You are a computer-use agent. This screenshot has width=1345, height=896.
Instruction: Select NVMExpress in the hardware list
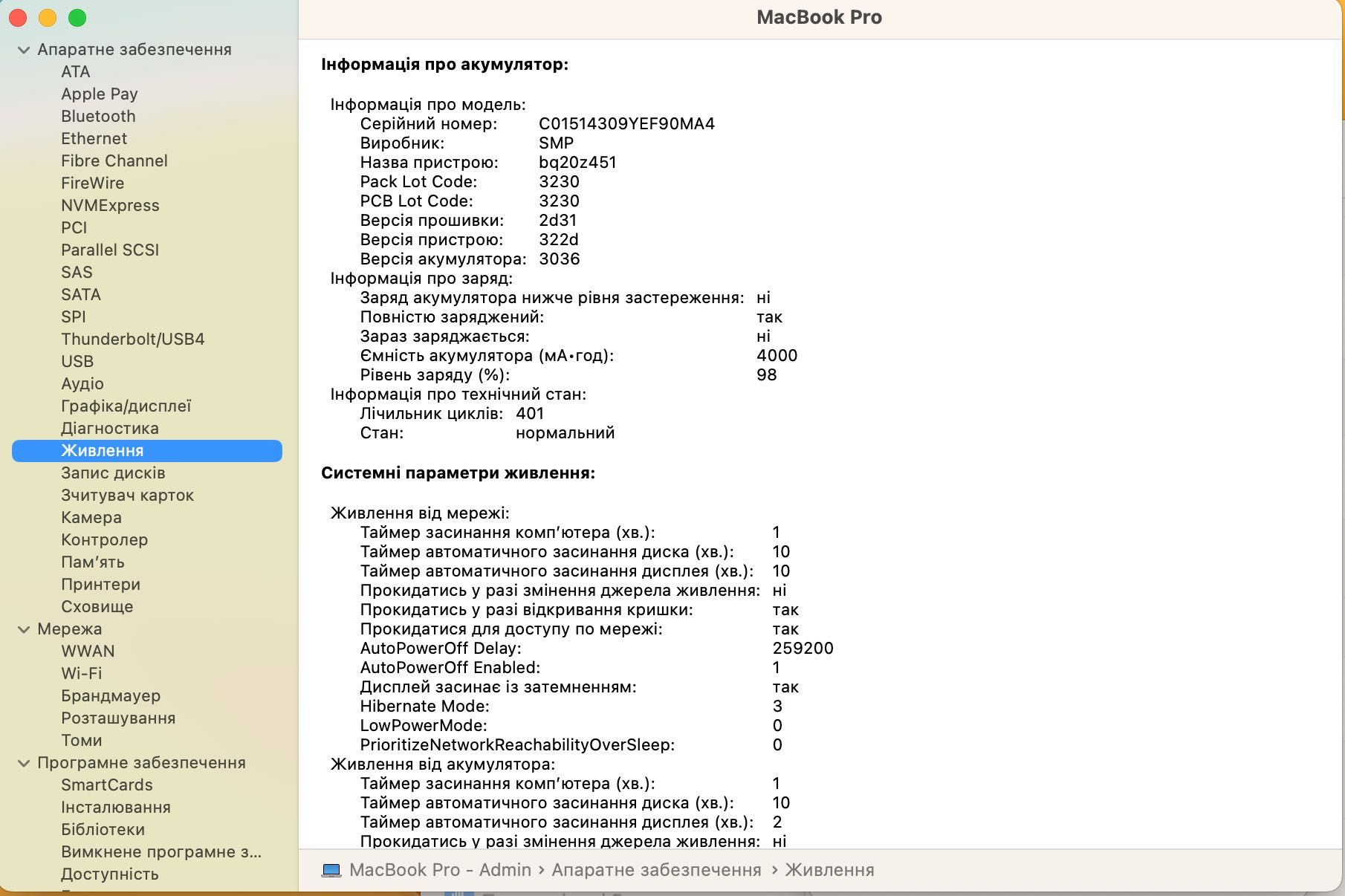[110, 205]
